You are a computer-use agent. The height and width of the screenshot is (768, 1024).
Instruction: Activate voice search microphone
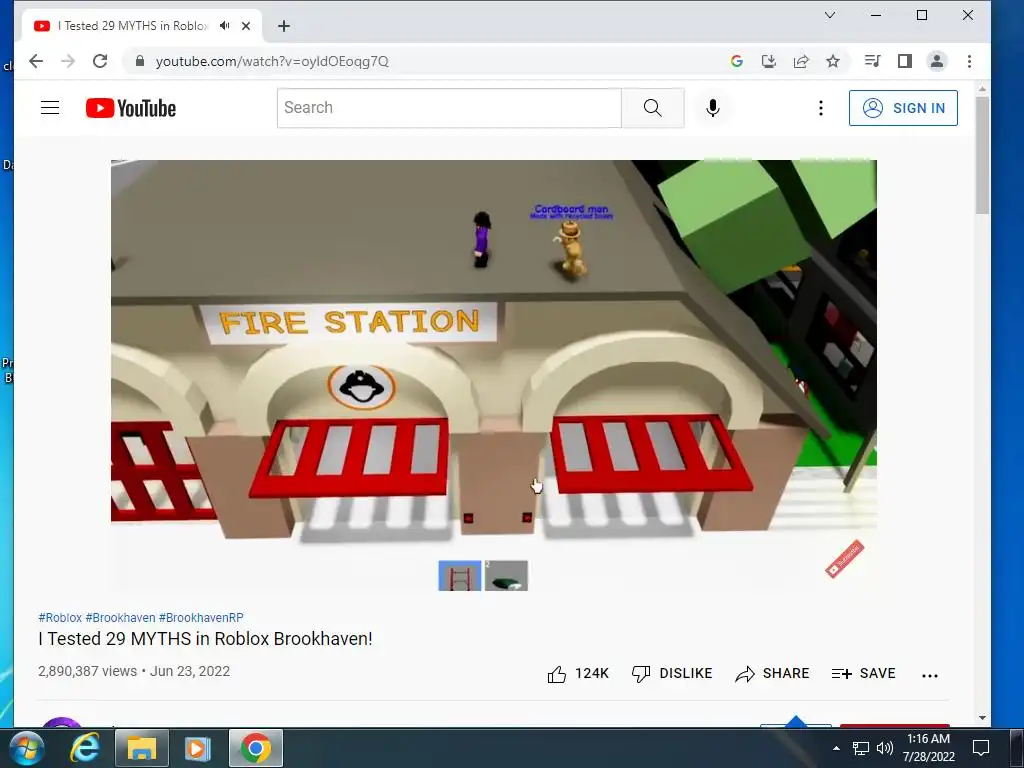pyautogui.click(x=712, y=108)
